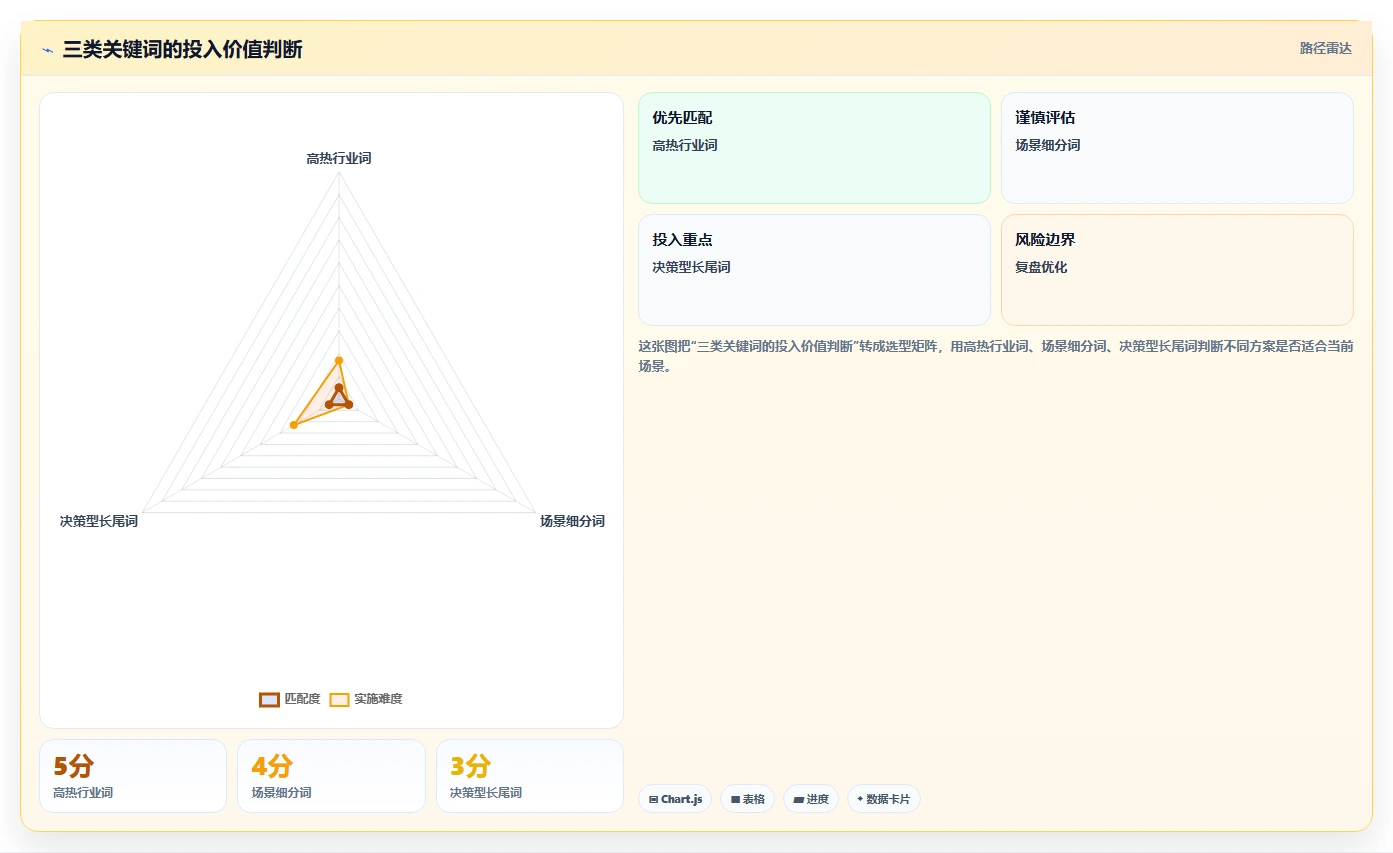Select the 数据卡片 tag chip
This screenshot has height=853, width=1393.
[884, 799]
